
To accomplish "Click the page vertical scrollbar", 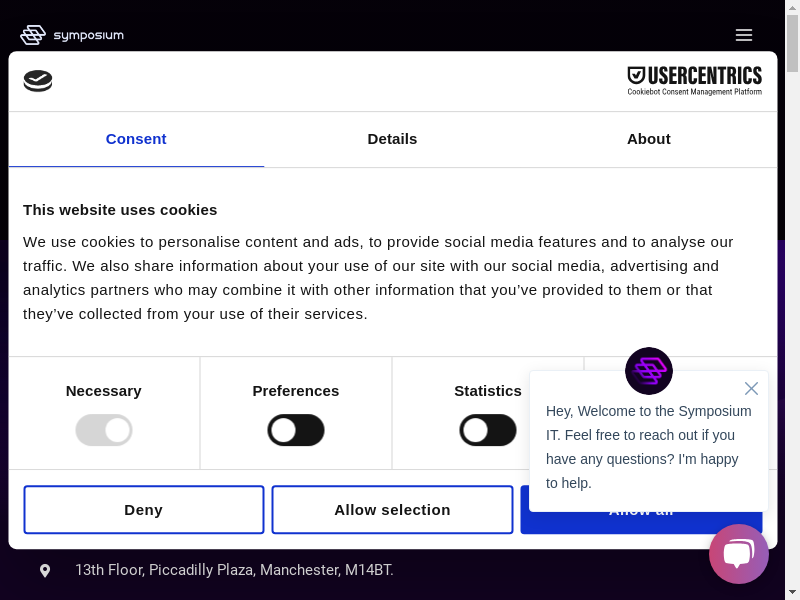I will click(792, 300).
